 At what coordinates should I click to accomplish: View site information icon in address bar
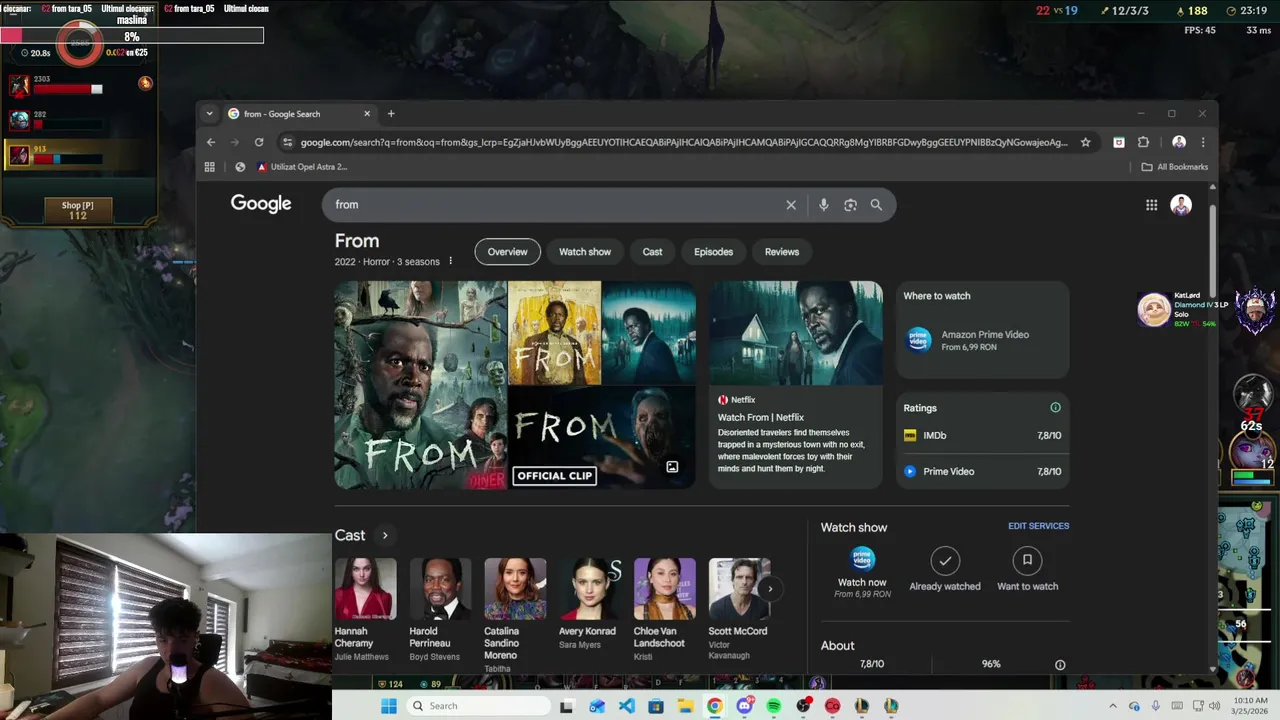tap(288, 142)
